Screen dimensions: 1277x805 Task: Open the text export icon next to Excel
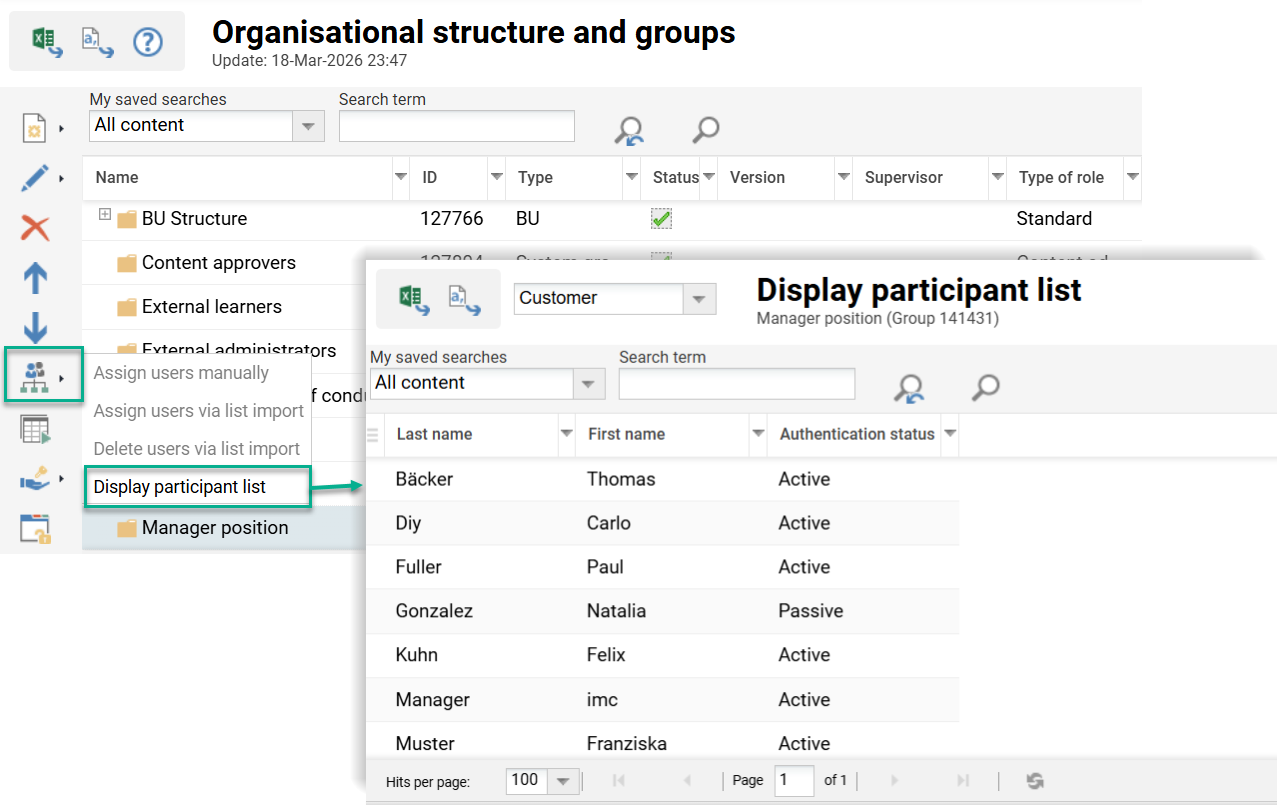pyautogui.click(x=93, y=40)
